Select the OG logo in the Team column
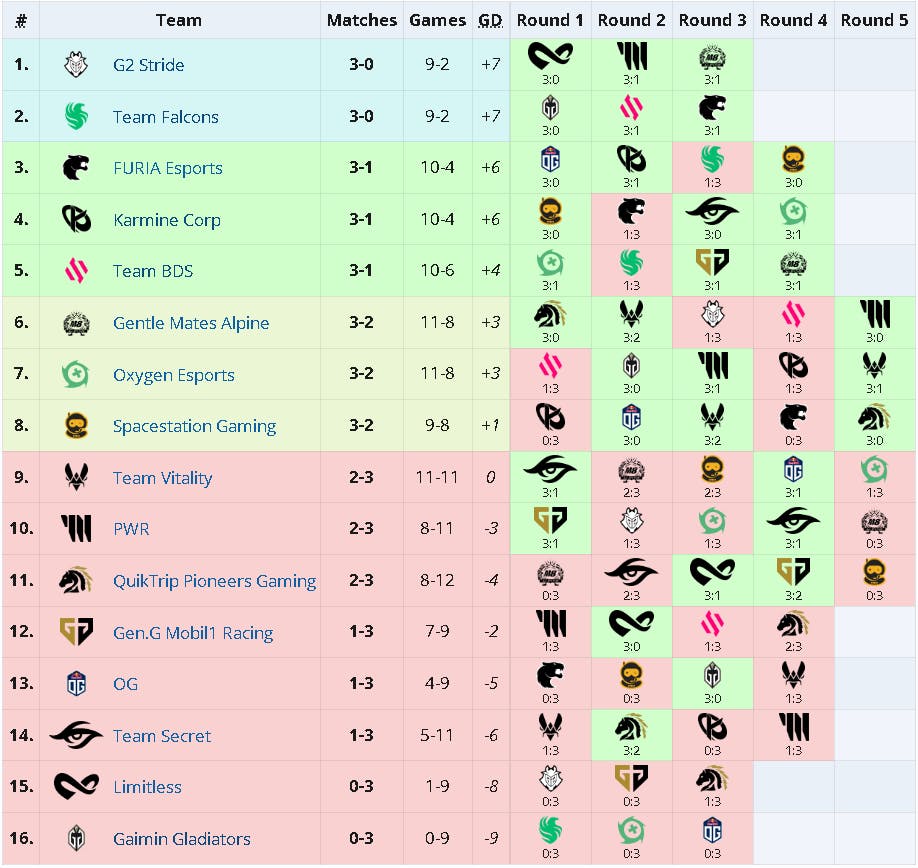Image resolution: width=918 pixels, height=868 pixels. point(76,684)
